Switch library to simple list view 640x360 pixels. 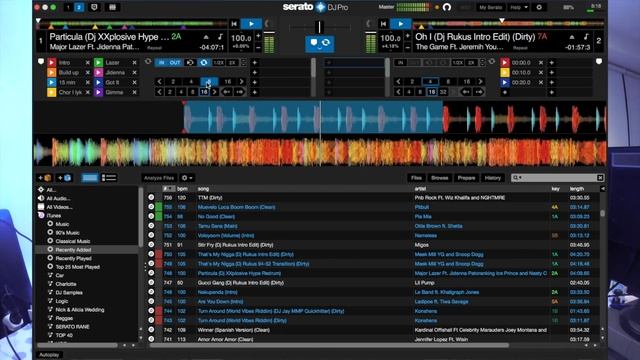point(90,178)
